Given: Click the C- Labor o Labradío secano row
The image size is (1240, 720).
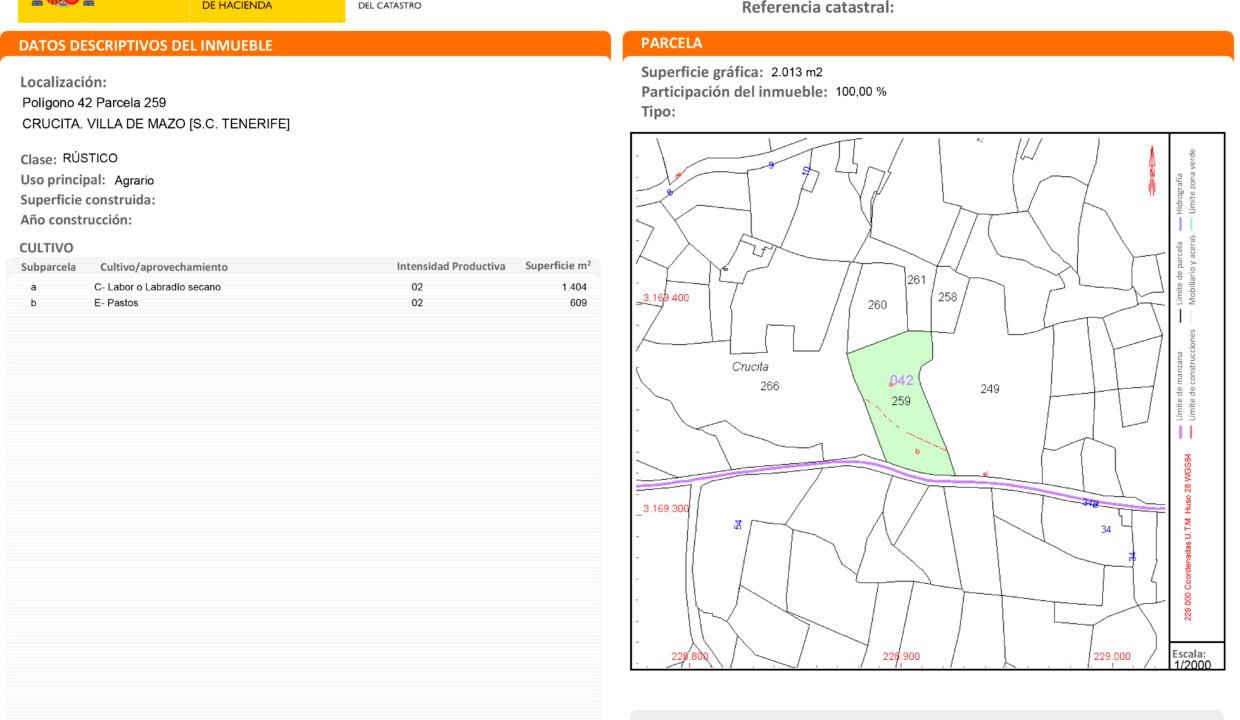Looking at the screenshot, I should 304,287.
